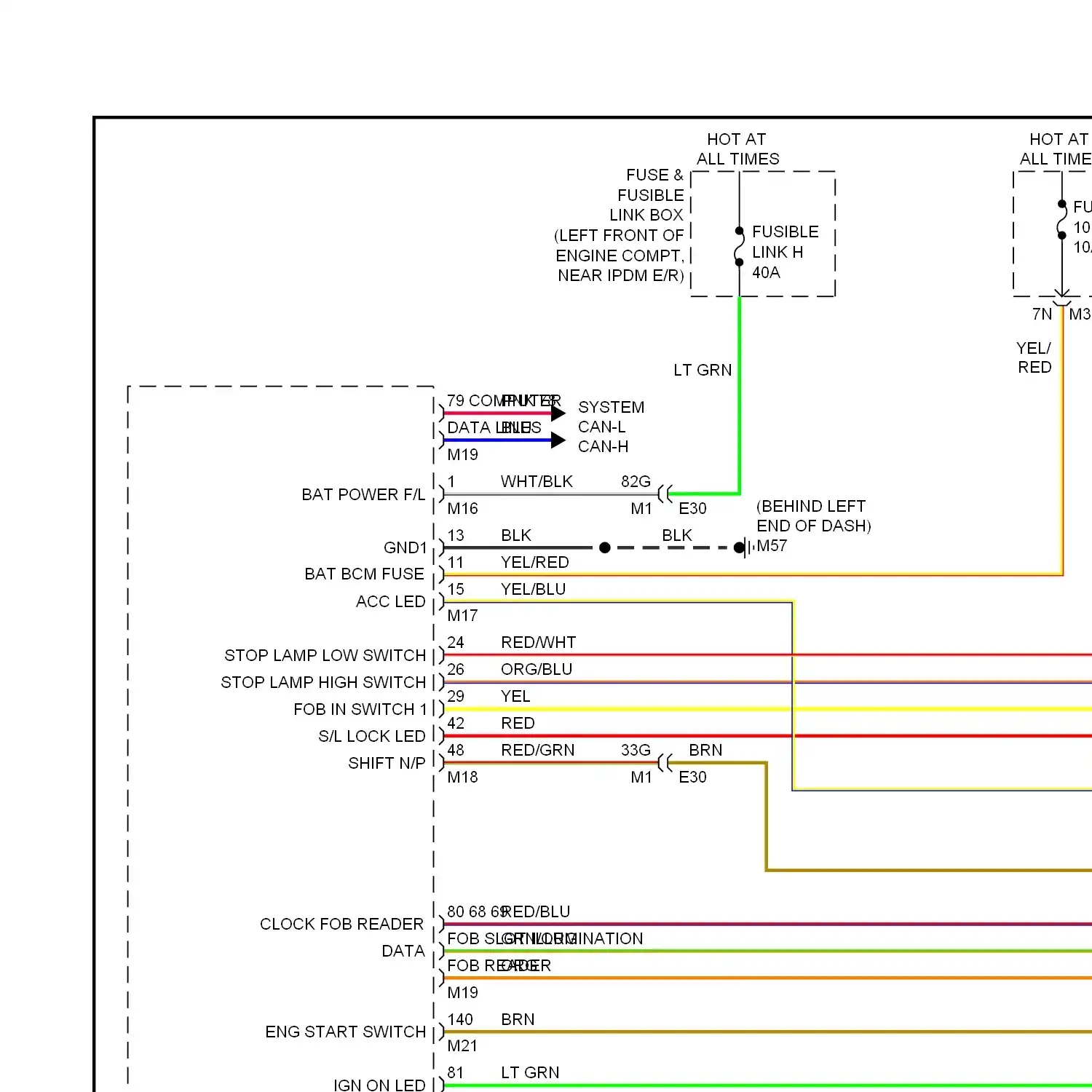The height and width of the screenshot is (1092, 1092).
Task: Select the GND1 pin label
Action: point(405,547)
